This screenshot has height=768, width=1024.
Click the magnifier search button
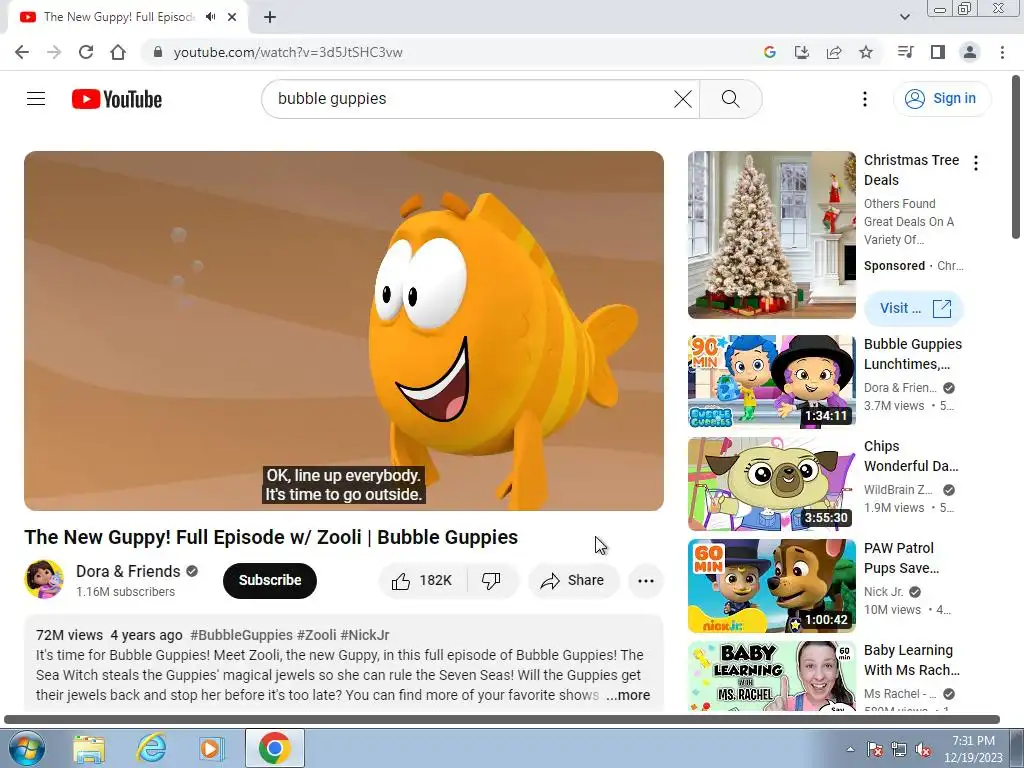730,99
